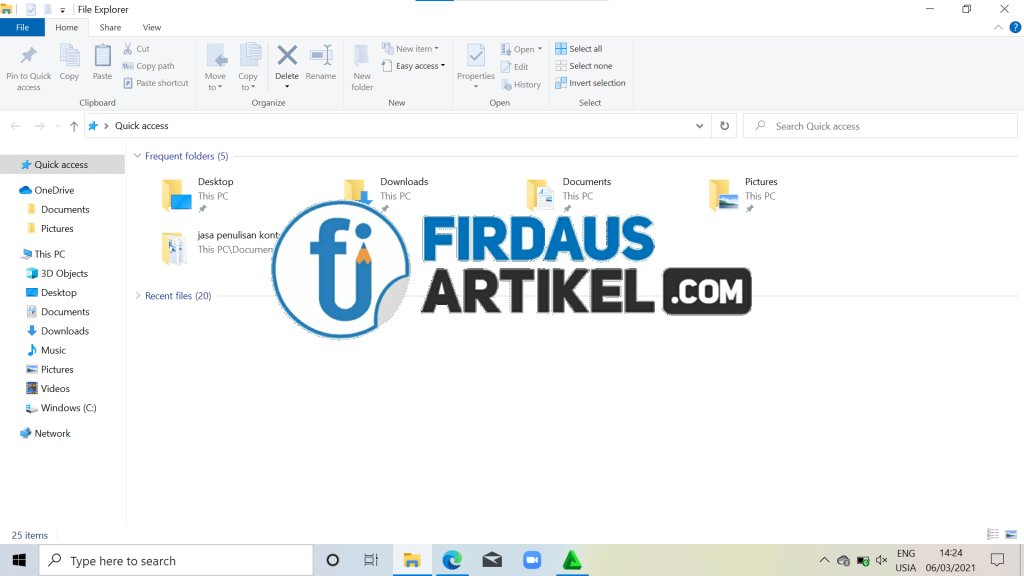Viewport: 1024px width, 576px height.
Task: Go up one level with up arrow
Action: pyautogui.click(x=74, y=126)
